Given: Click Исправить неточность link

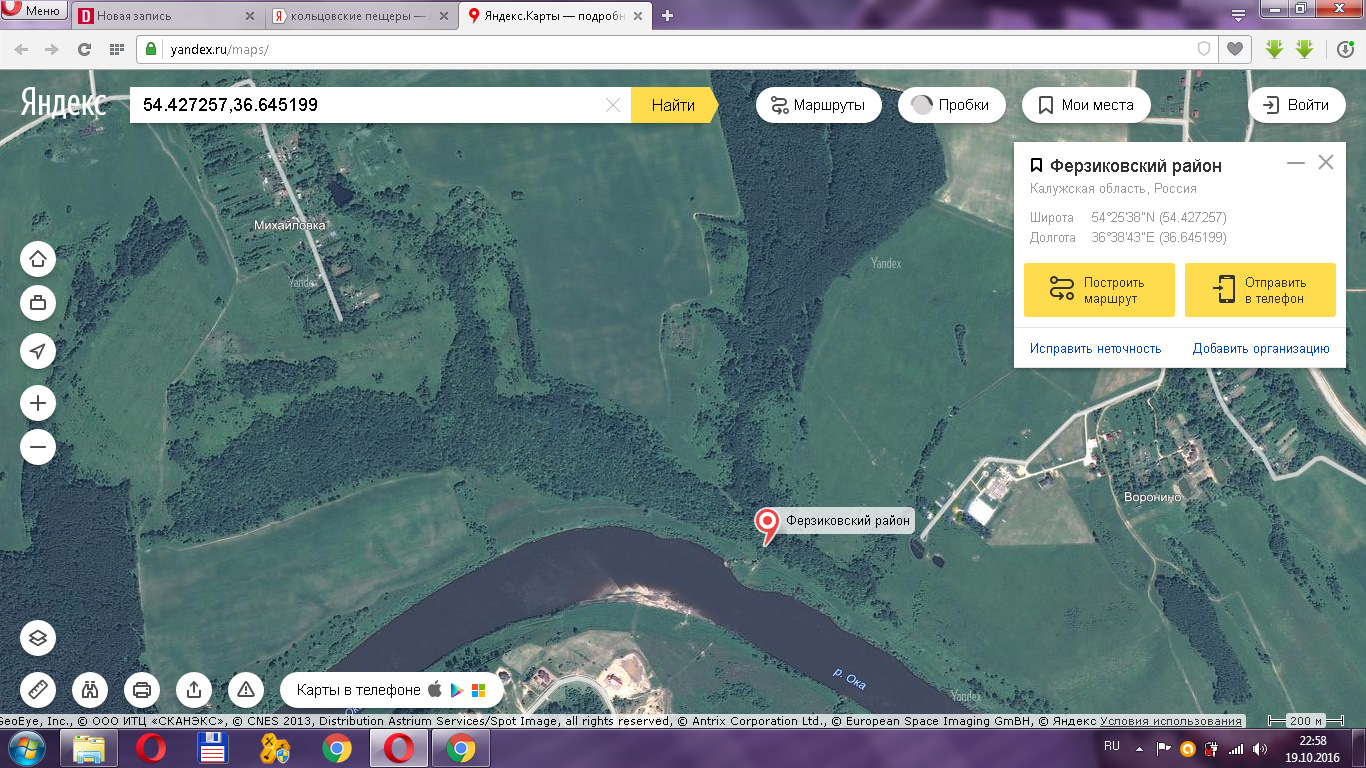Looking at the screenshot, I should click(x=1095, y=348).
